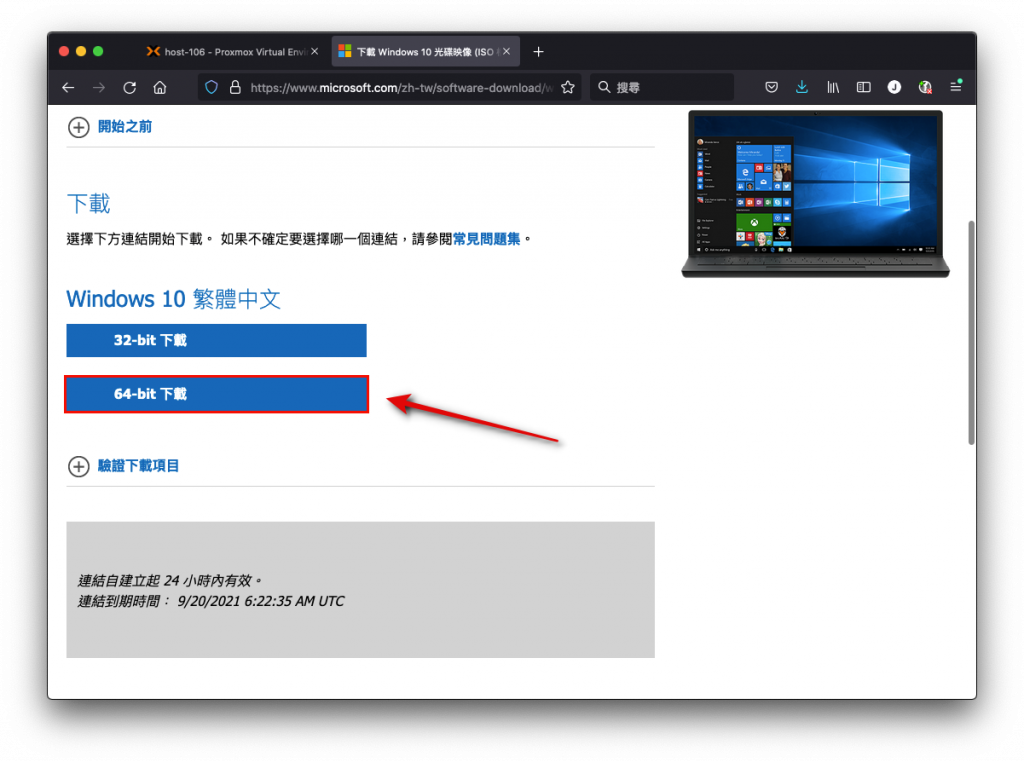Open a new tab with plus button

tap(538, 52)
